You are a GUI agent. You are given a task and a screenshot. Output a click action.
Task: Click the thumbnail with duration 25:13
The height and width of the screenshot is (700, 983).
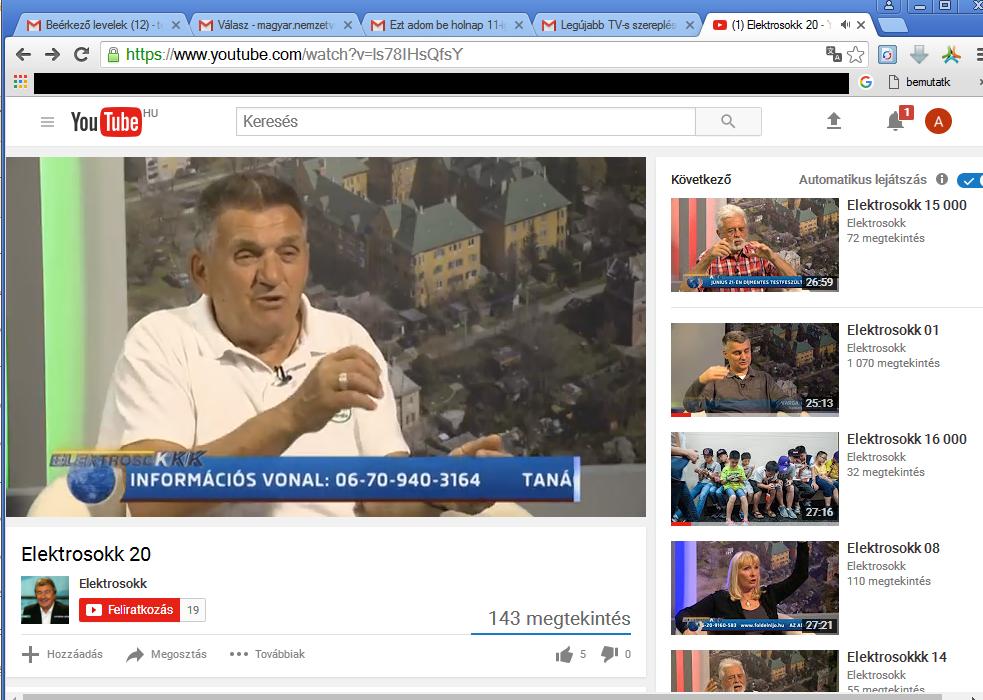(755, 370)
